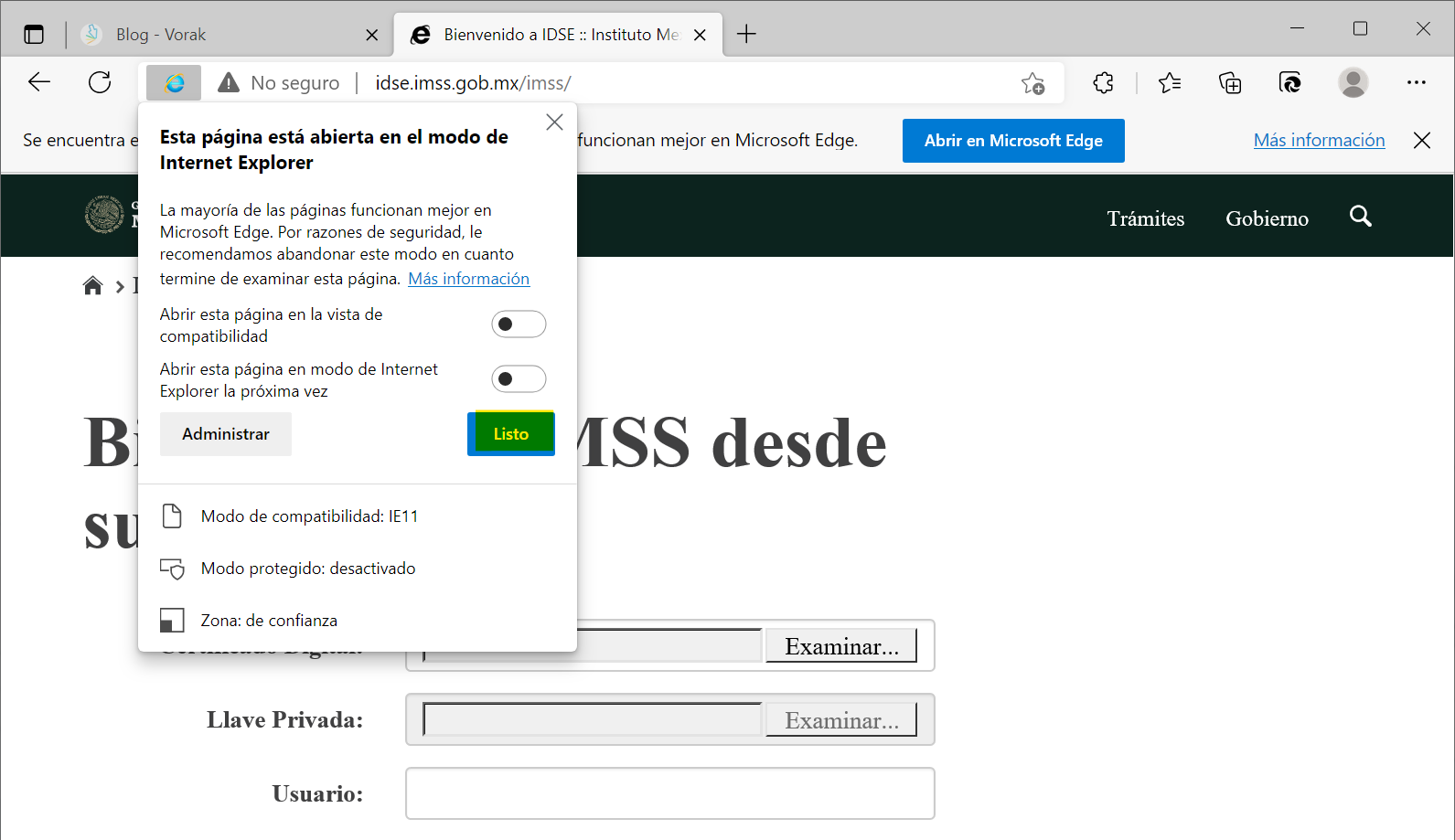Open the tab actions menu icon

pos(34,35)
